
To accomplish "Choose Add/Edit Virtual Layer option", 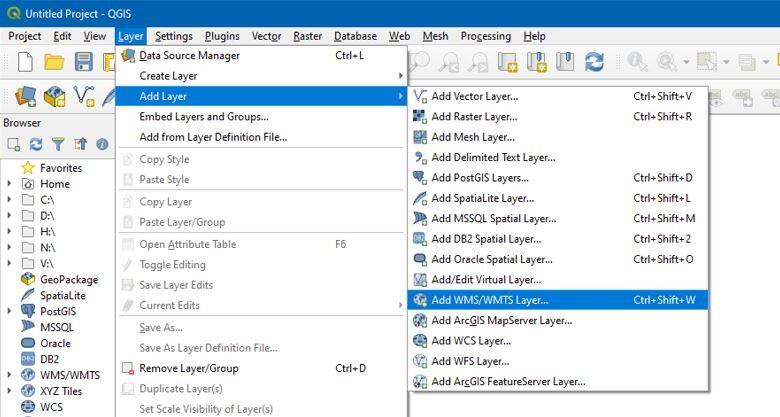I will (x=558, y=280).
